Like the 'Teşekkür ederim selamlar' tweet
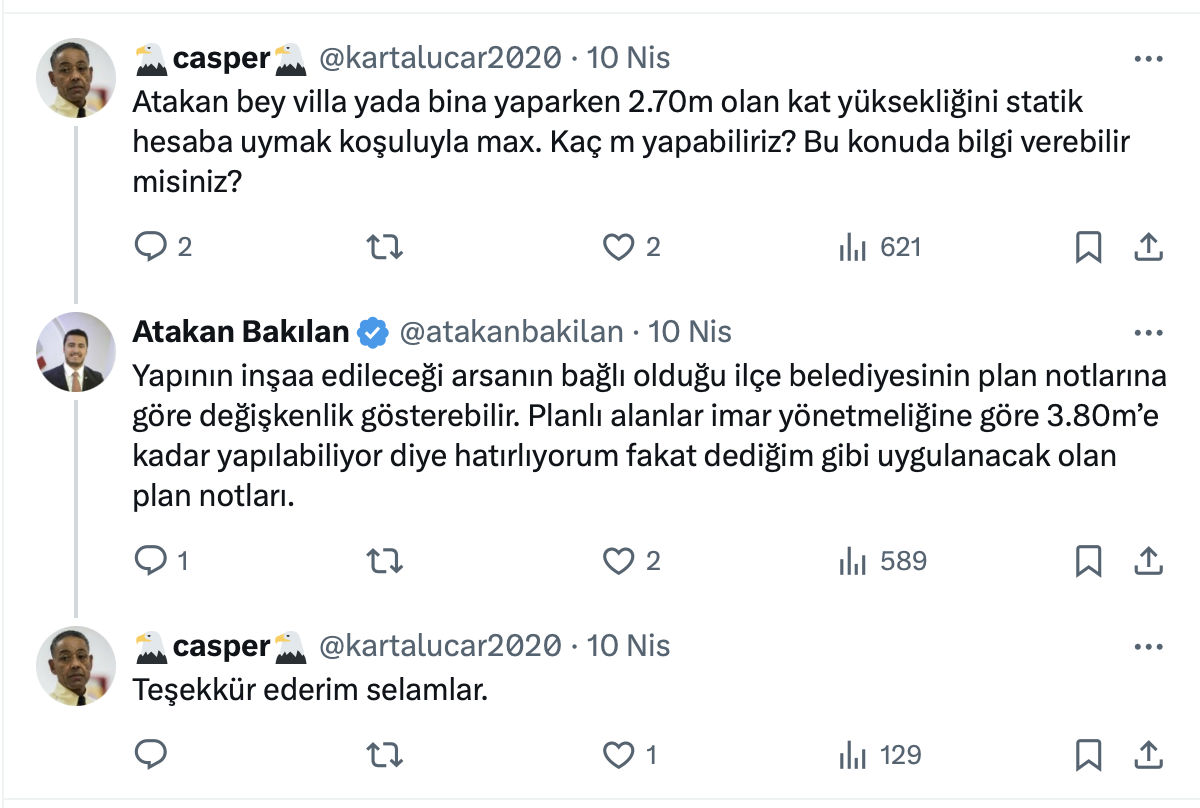The height and width of the screenshot is (808, 1200). pyautogui.click(x=621, y=755)
